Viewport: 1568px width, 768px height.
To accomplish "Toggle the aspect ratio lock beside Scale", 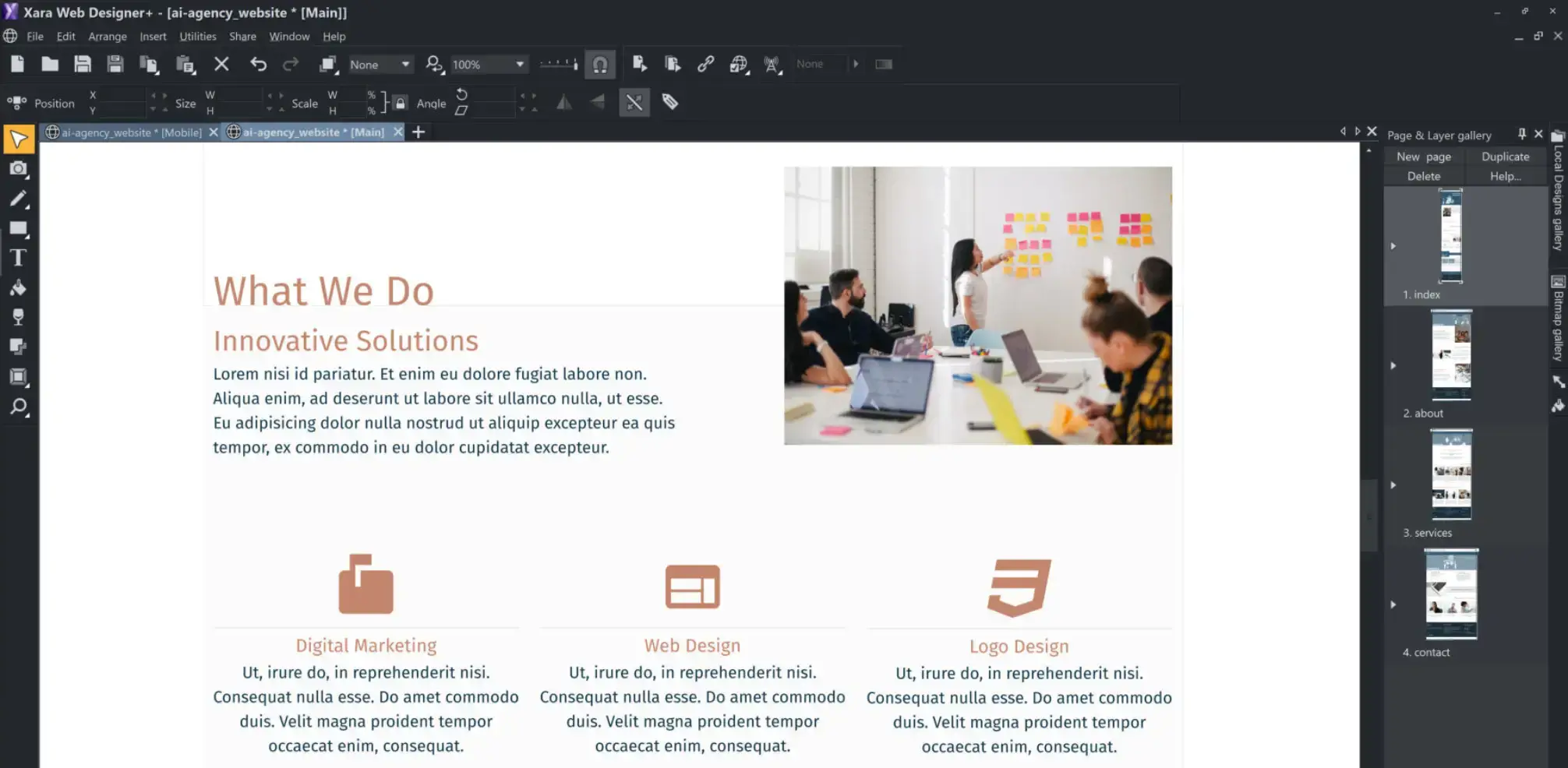I will click(400, 102).
